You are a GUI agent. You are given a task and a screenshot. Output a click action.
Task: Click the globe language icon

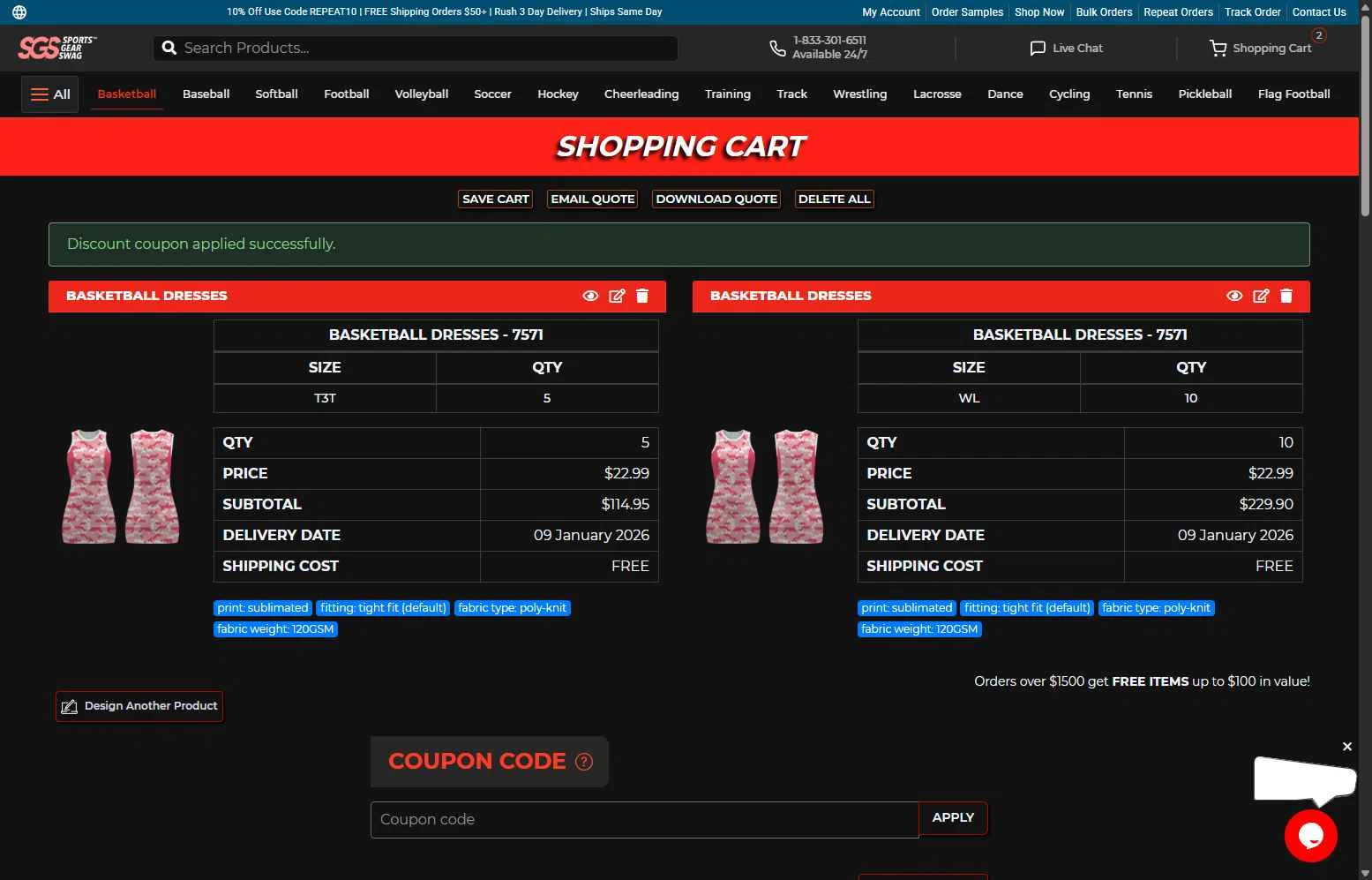[19, 12]
